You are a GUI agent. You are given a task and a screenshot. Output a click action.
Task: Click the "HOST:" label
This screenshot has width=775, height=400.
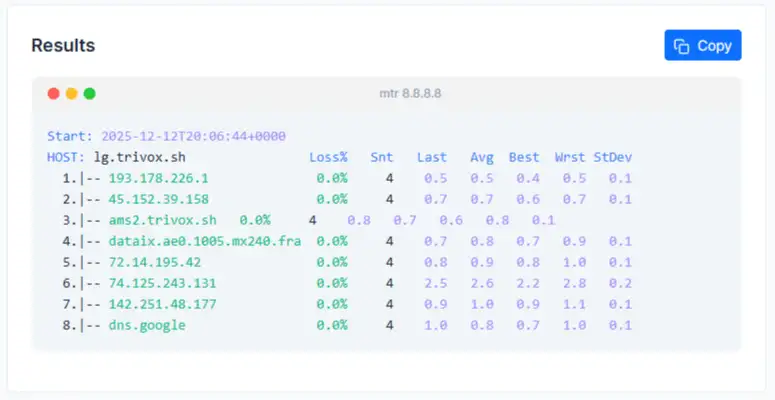point(66,157)
